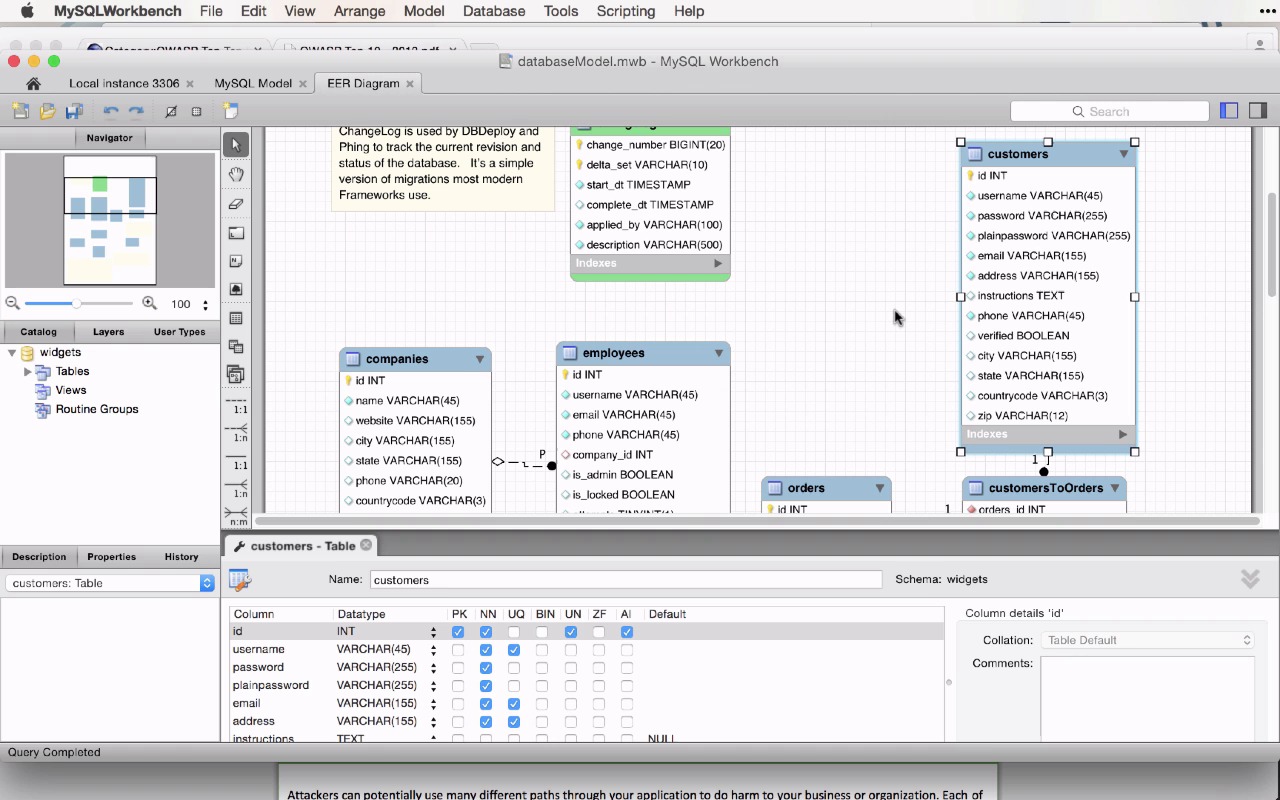Image resolution: width=1280 pixels, height=800 pixels.
Task: Collapse the customers table in diagram
Action: point(1124,154)
